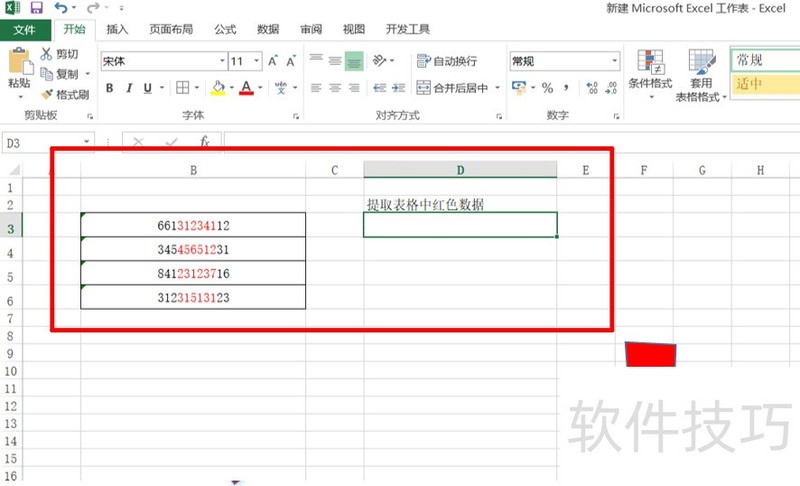Click the phonetic guide (文) icon
This screenshot has height=486, width=800.
click(x=281, y=88)
